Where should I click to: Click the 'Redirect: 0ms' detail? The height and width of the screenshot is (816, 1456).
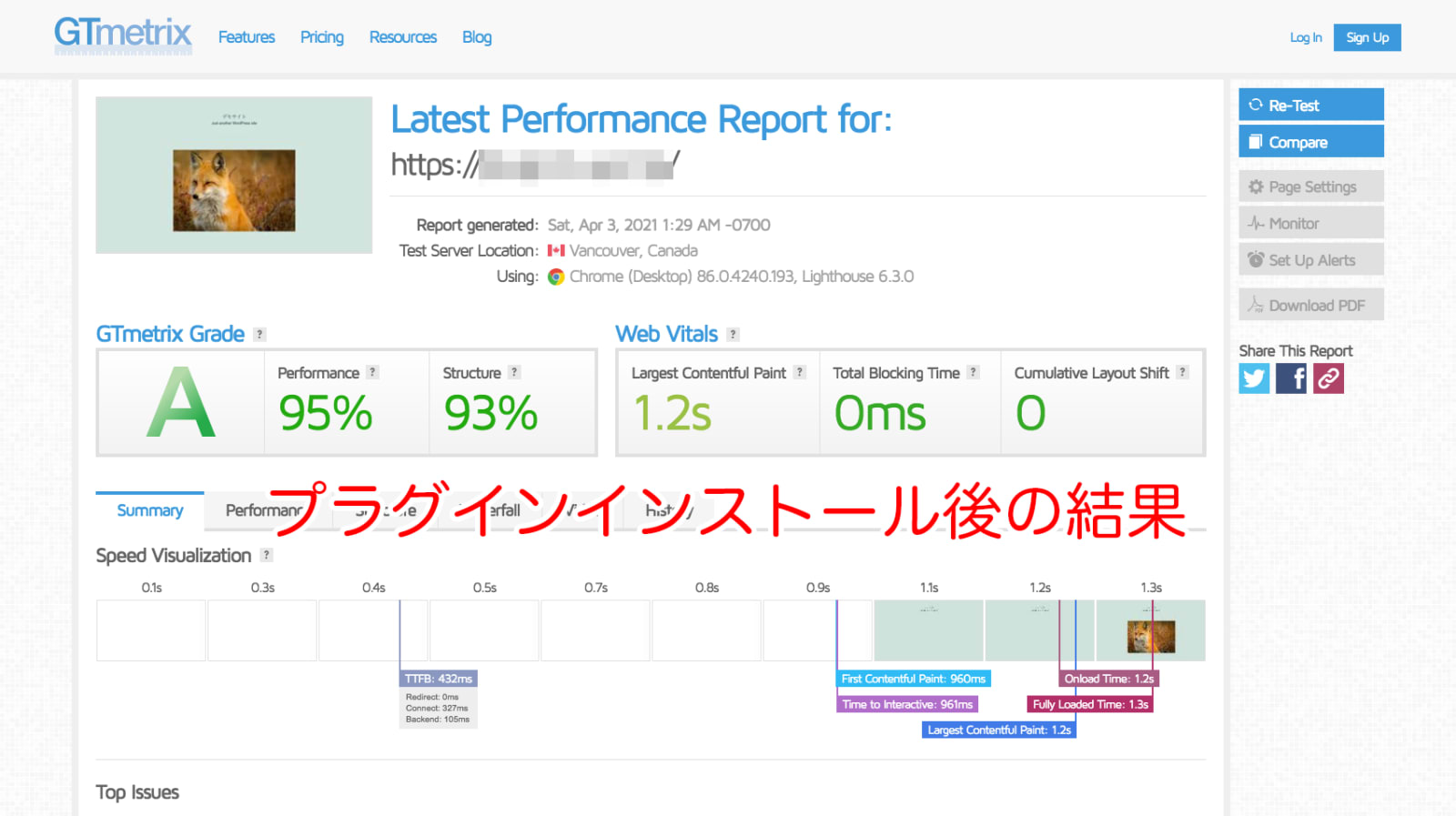coord(432,697)
